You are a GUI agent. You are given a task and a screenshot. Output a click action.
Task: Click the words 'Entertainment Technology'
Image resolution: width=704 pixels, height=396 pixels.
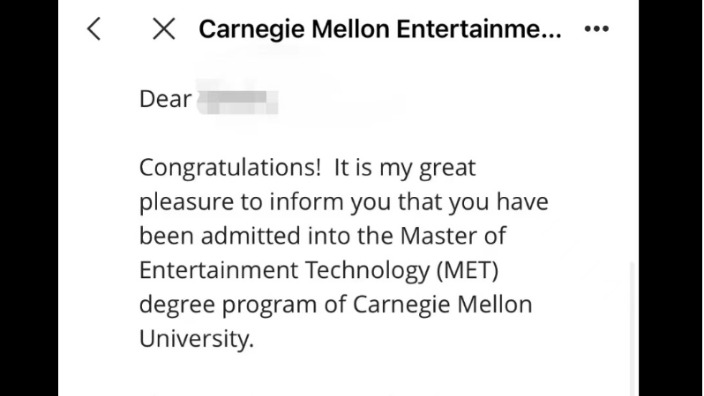coord(285,271)
